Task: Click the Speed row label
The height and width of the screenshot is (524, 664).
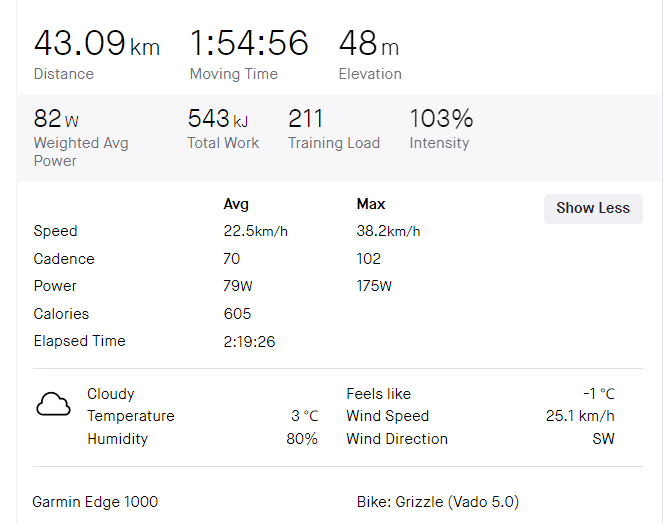Action: pyautogui.click(x=55, y=231)
